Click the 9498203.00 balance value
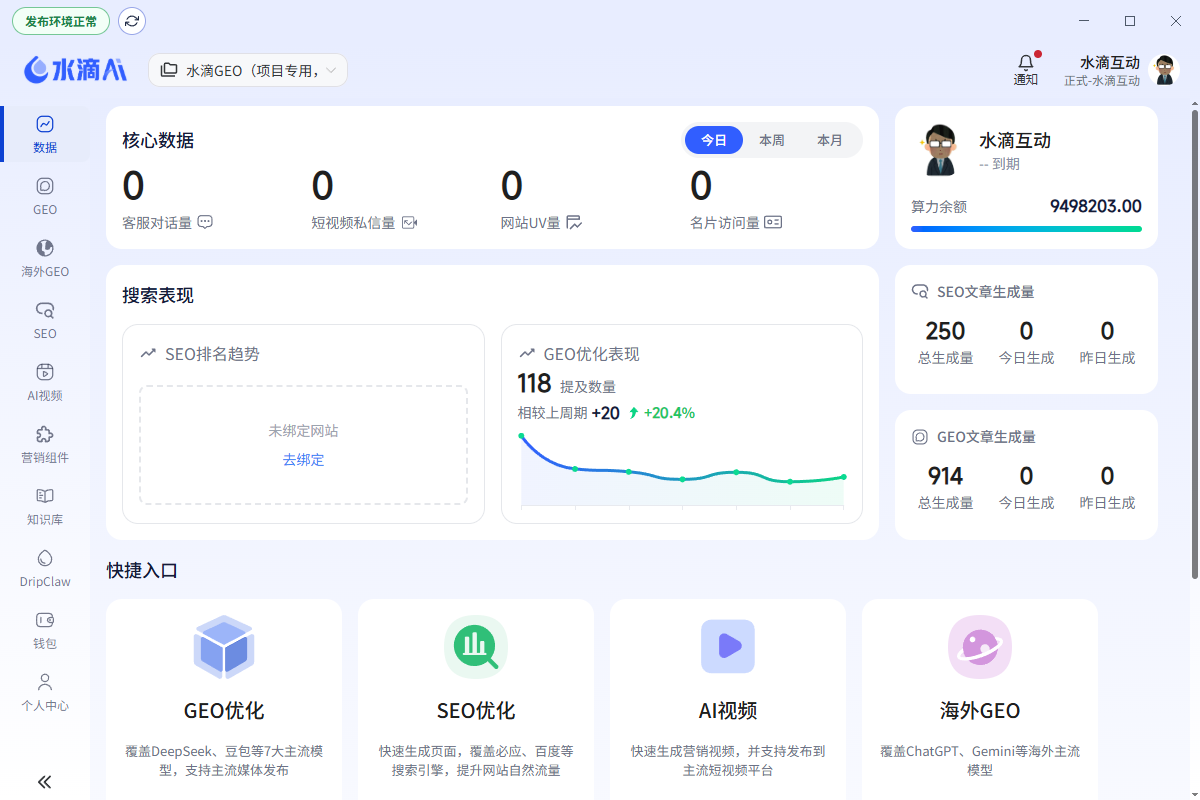Screen dimensions: 1200x800 pos(1096,206)
